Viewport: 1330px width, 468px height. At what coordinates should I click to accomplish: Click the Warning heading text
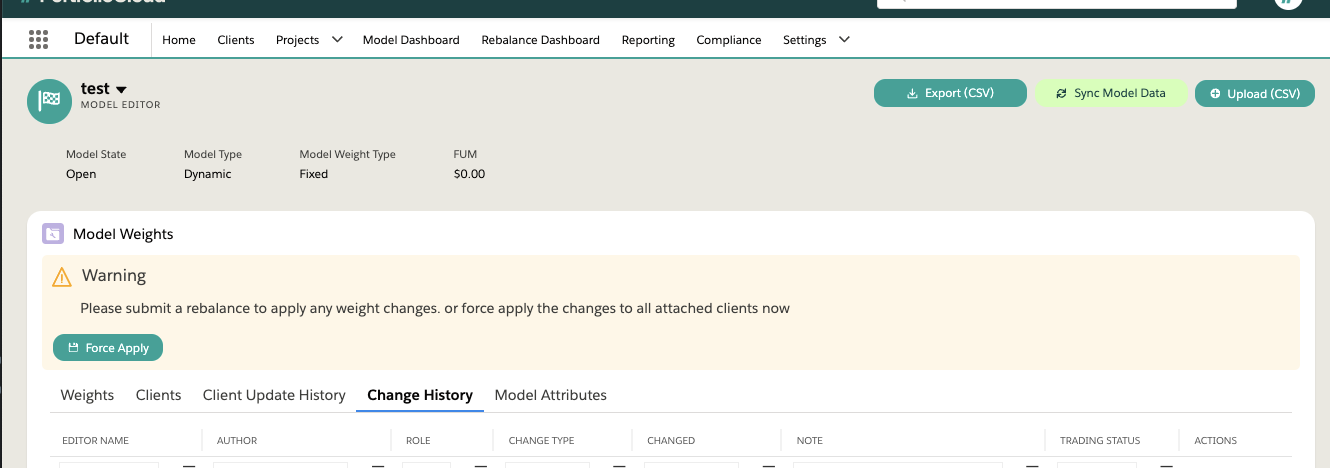pos(114,275)
